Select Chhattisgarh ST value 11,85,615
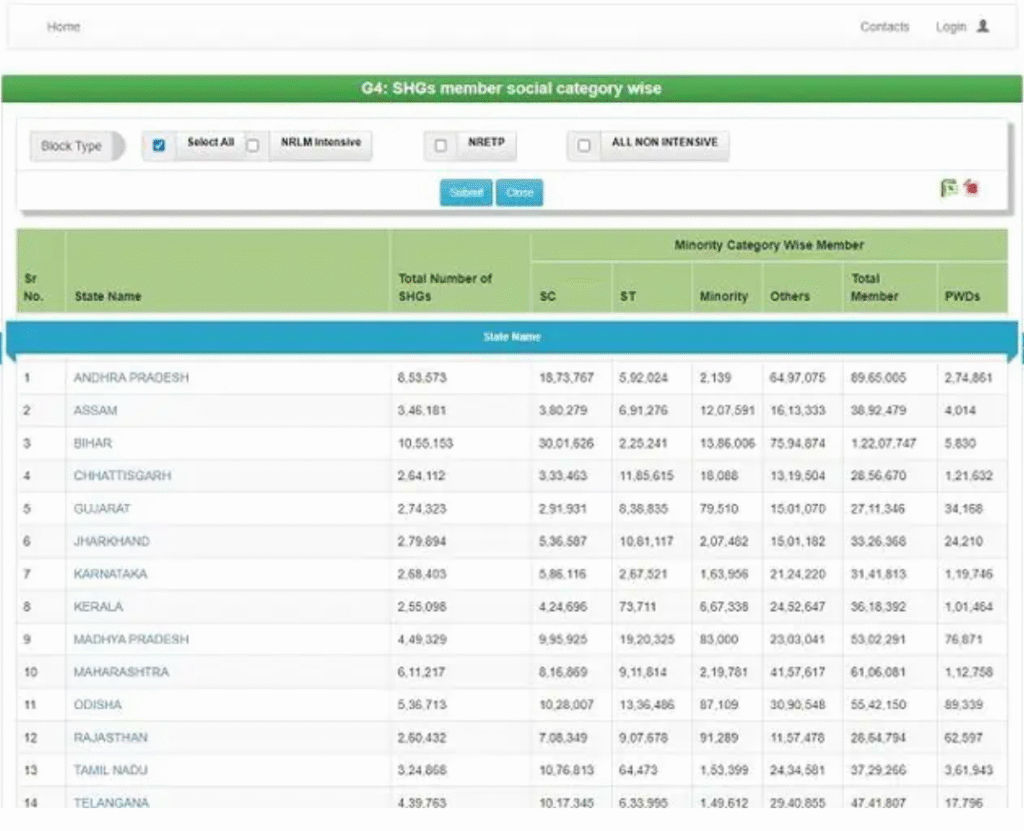This screenshot has width=1024, height=831. tap(646, 476)
